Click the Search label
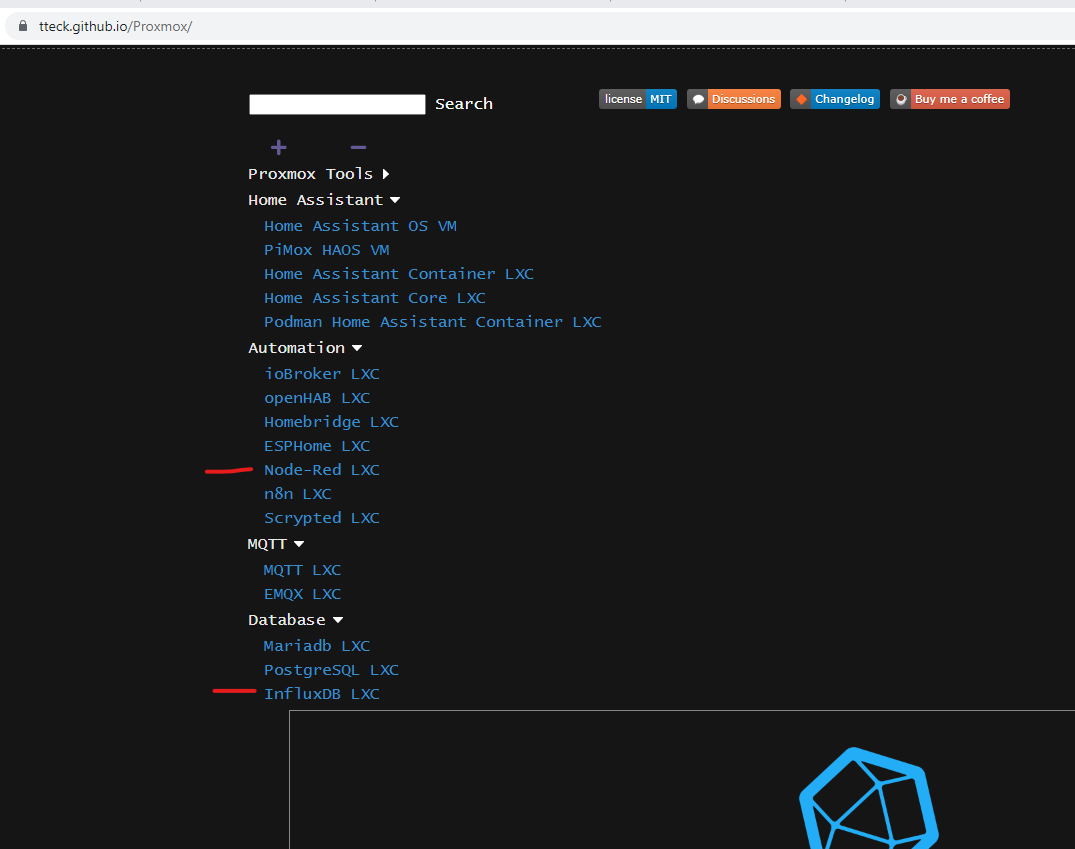Image resolution: width=1075 pixels, height=849 pixels. coord(464,104)
